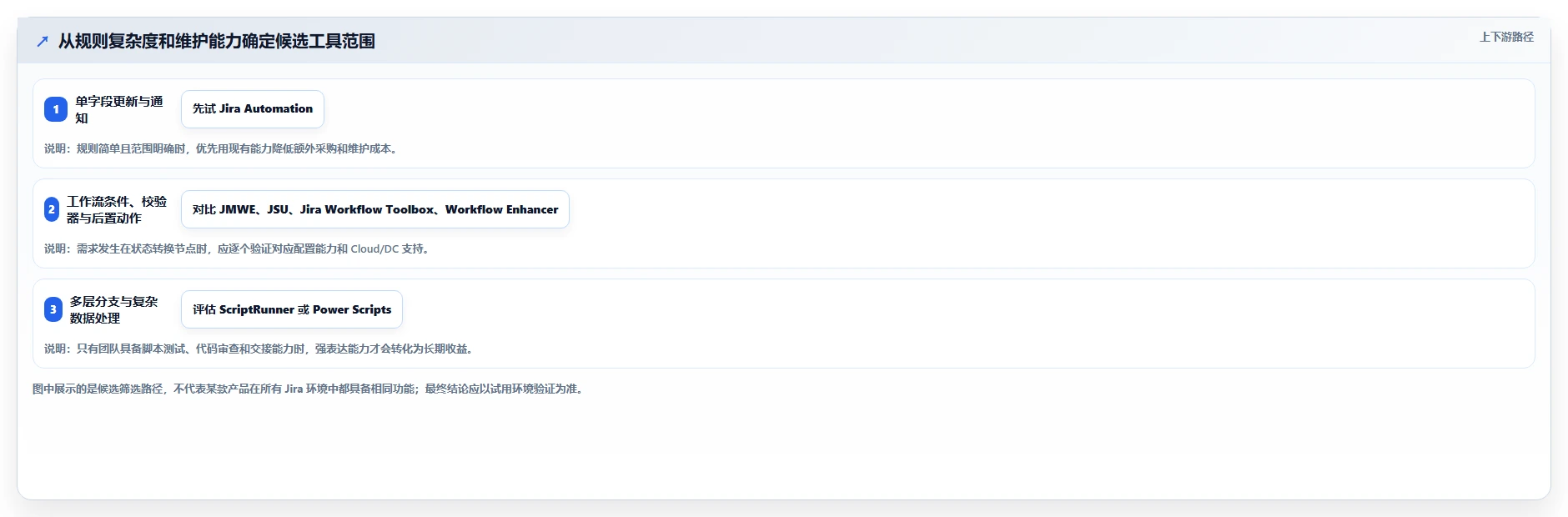Click the arrow icon beside the heading
1568x517 pixels.
point(43,41)
